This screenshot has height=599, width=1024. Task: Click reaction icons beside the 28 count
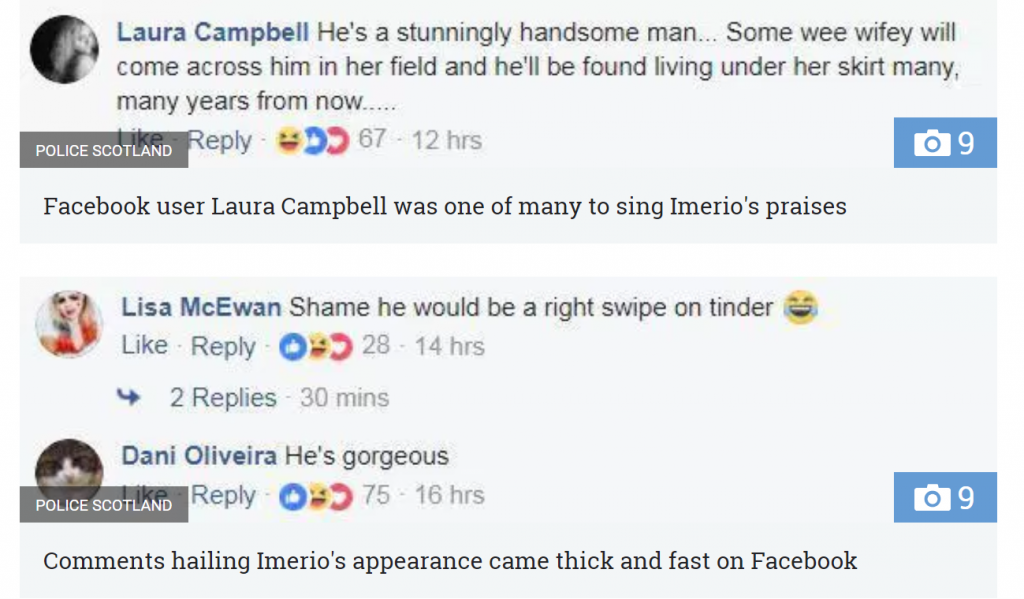pyautogui.click(x=316, y=347)
